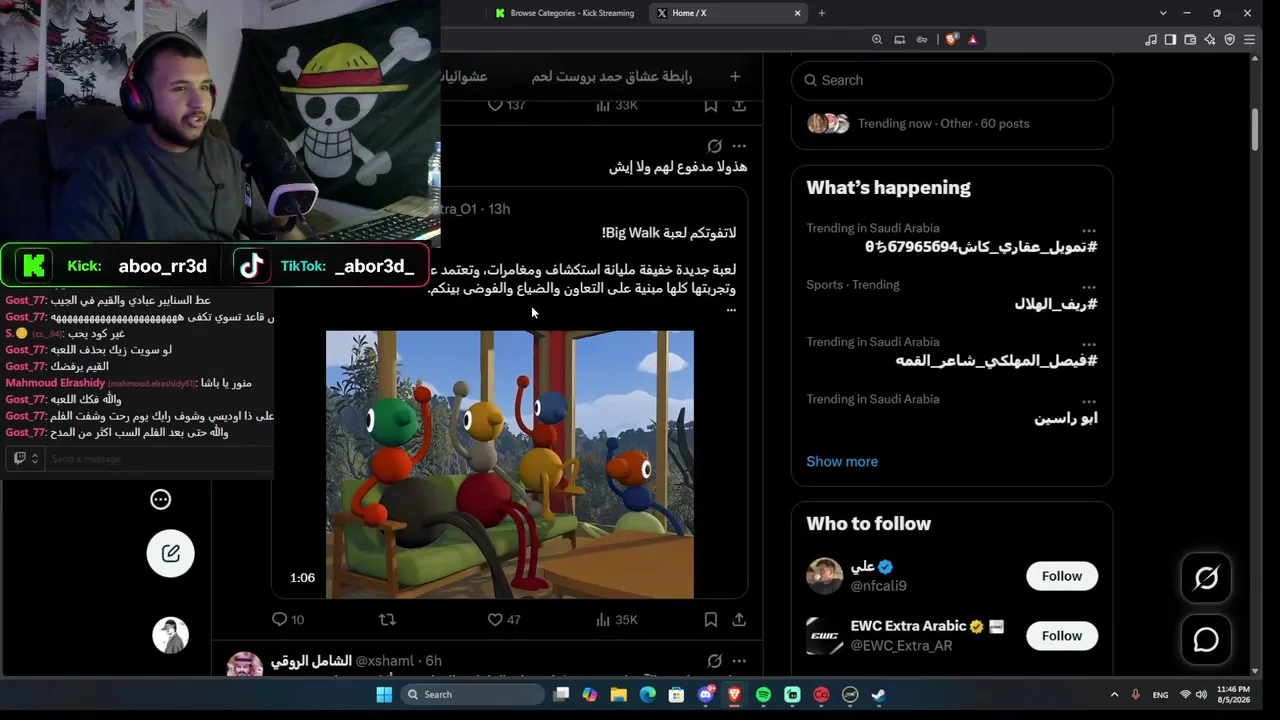Reply to the Big Walk post
Screen dimensions: 1280x720
(288, 620)
